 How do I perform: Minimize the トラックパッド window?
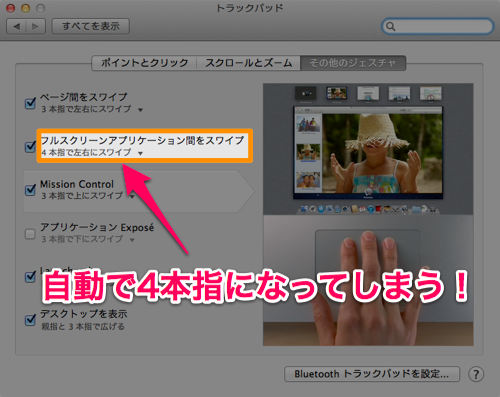pos(26,8)
